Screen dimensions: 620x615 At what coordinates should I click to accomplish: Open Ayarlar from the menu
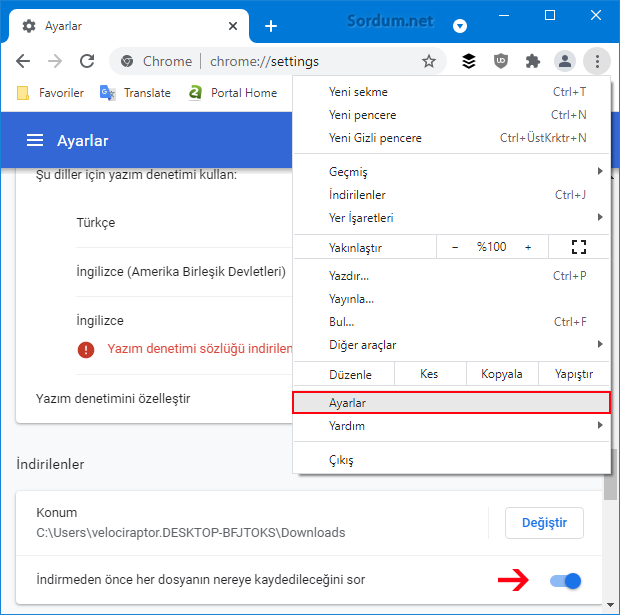(x=451, y=403)
